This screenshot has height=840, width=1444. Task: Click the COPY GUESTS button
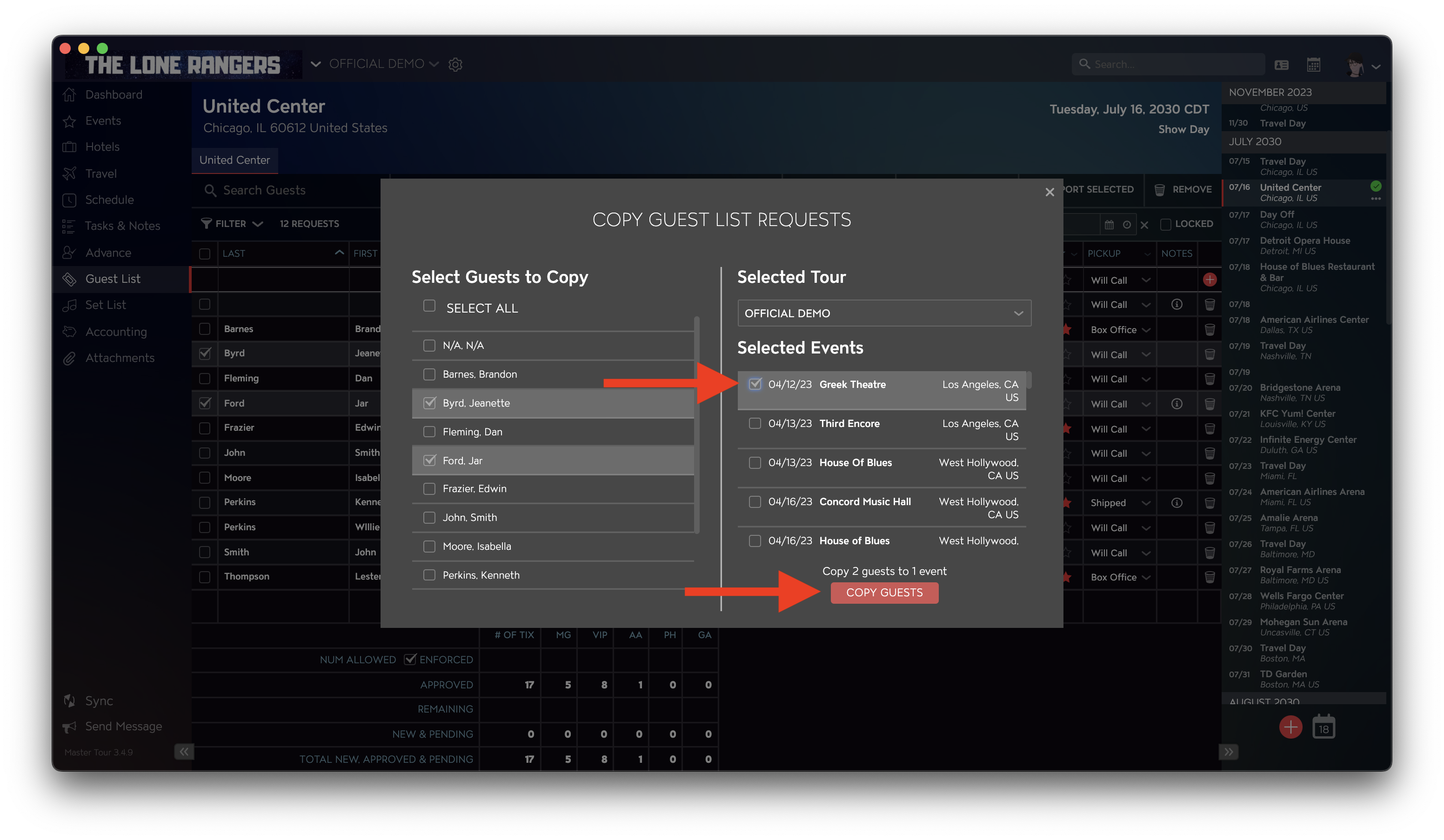click(x=884, y=593)
